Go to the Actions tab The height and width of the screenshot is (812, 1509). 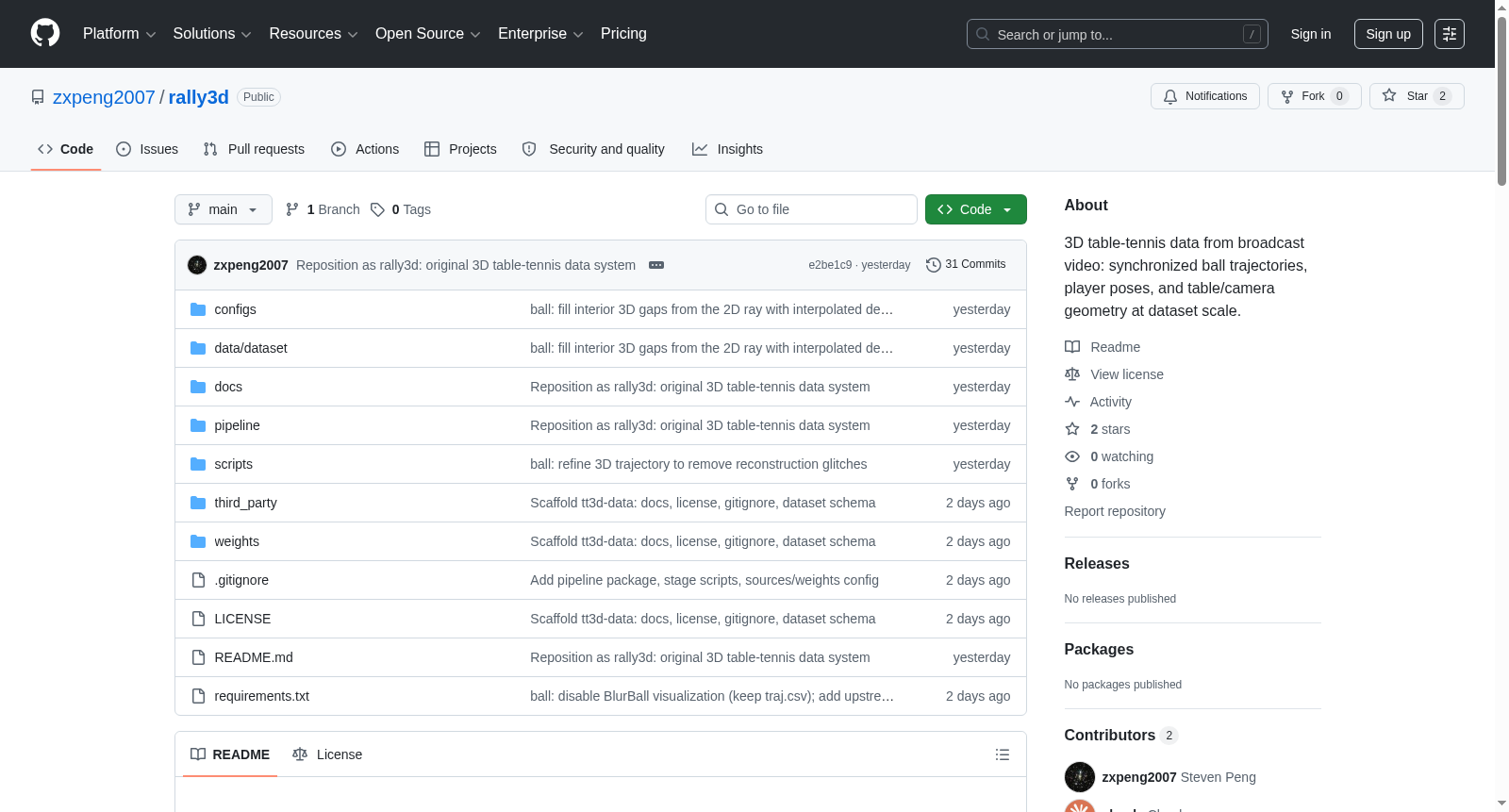365,149
